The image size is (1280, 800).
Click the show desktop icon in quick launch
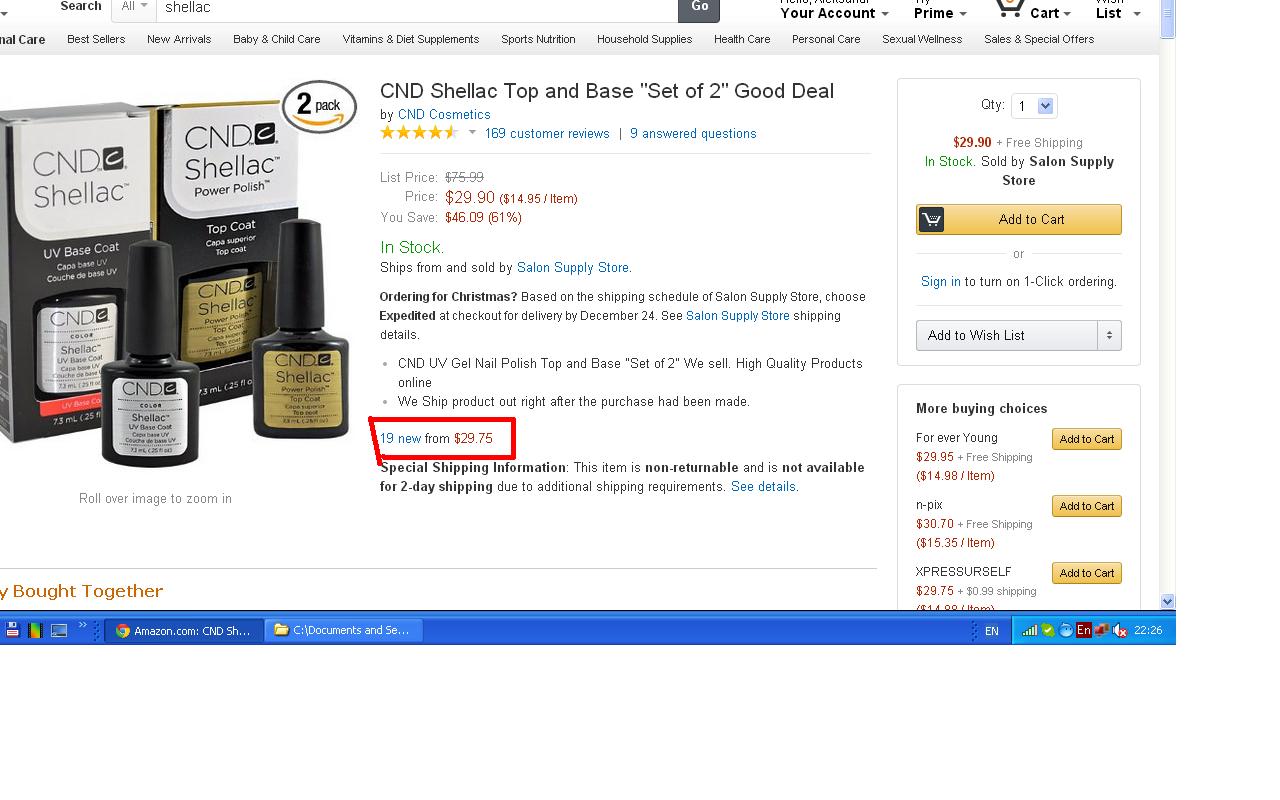click(59, 630)
